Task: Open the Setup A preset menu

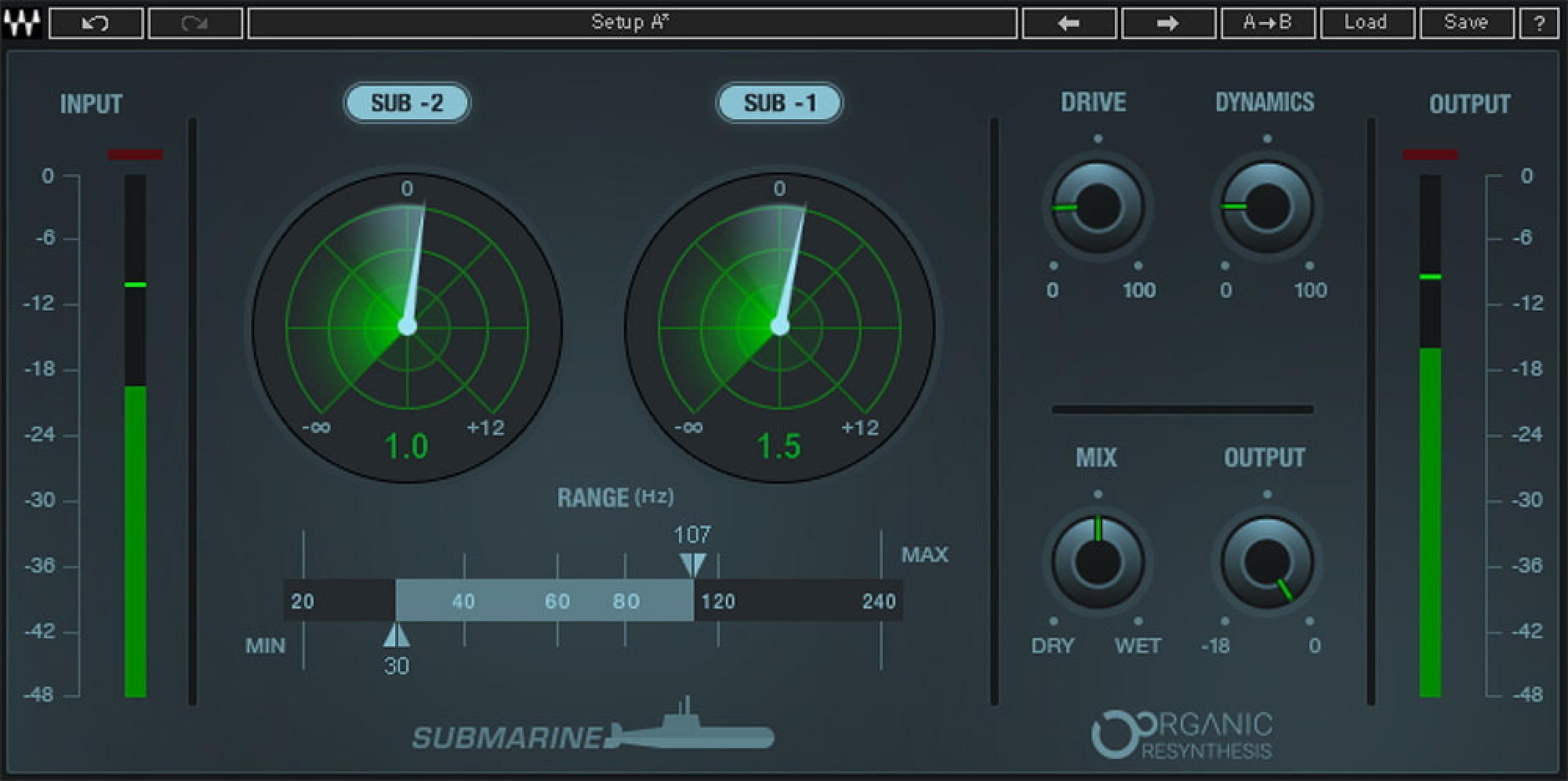Action: [x=630, y=22]
